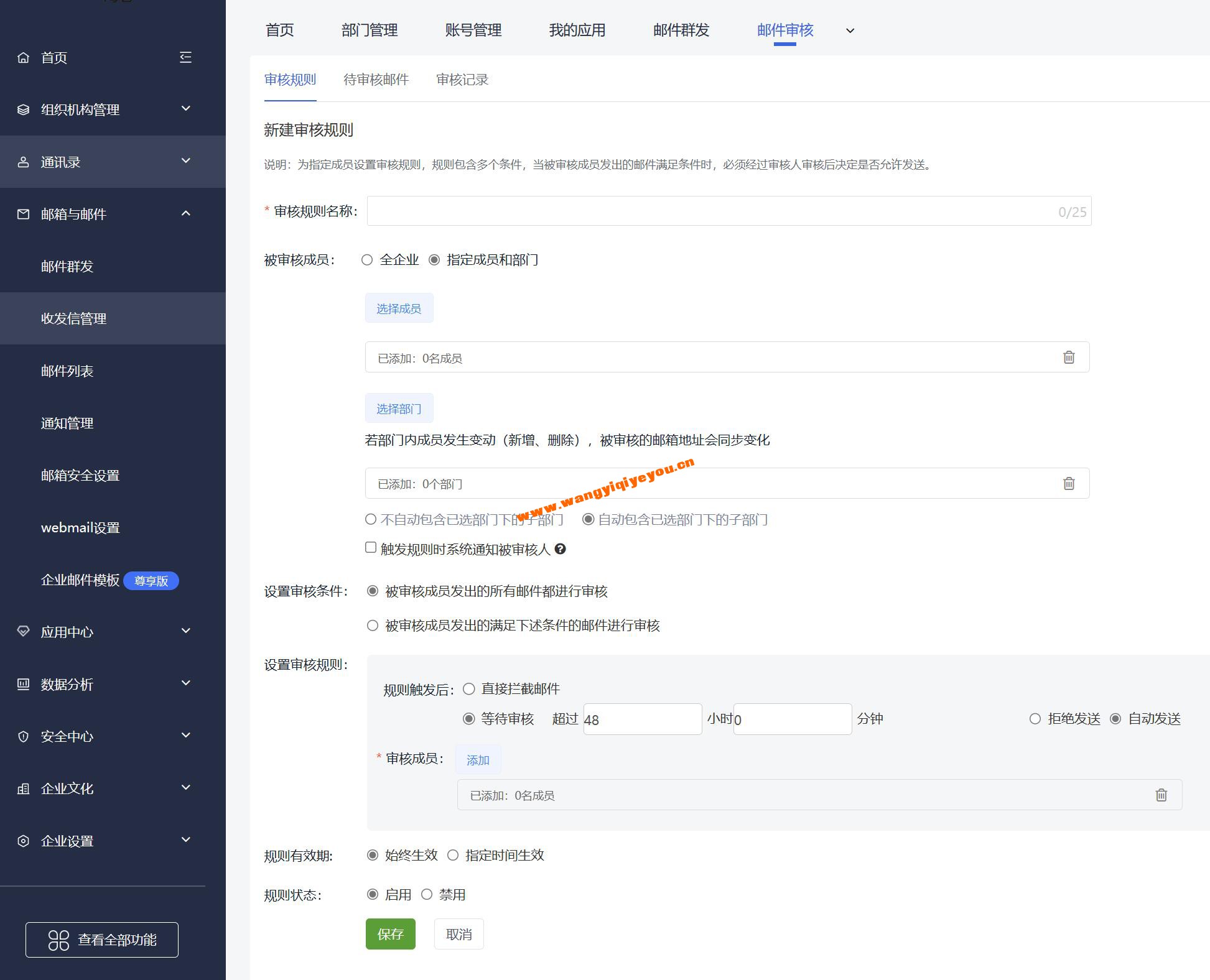Expand 应用中心 chevron
1210x980 pixels.
click(x=185, y=631)
